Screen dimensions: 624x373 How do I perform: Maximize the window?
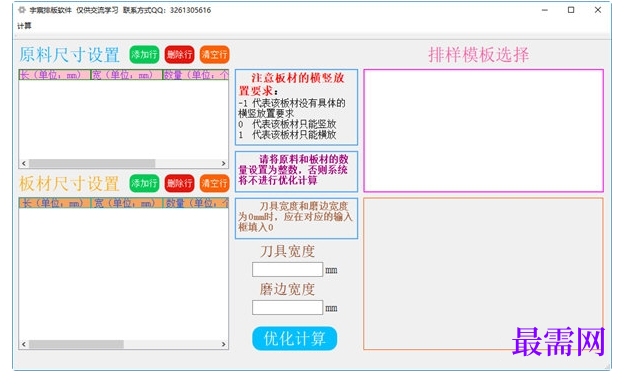click(571, 10)
